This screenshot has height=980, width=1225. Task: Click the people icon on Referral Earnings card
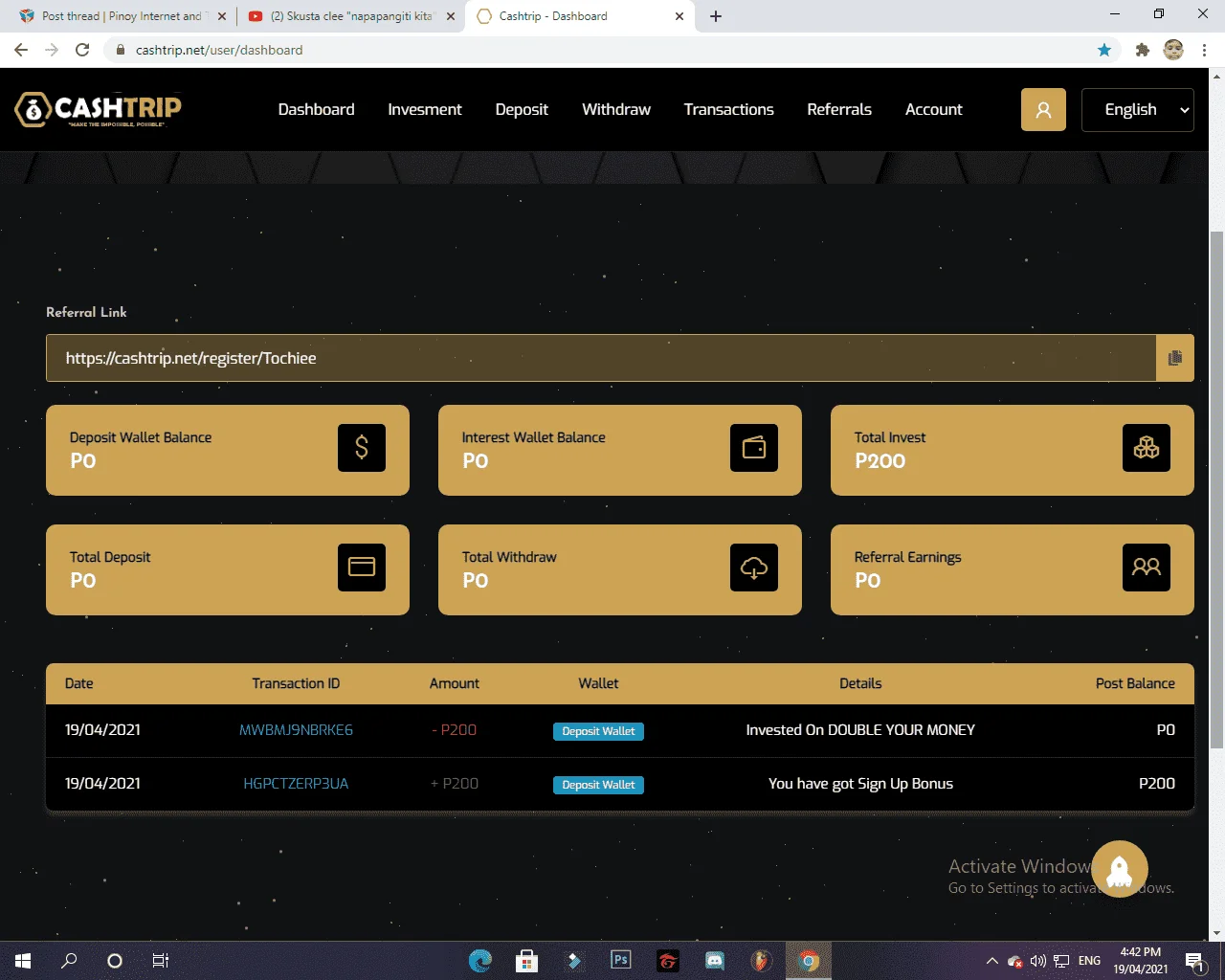coord(1147,568)
